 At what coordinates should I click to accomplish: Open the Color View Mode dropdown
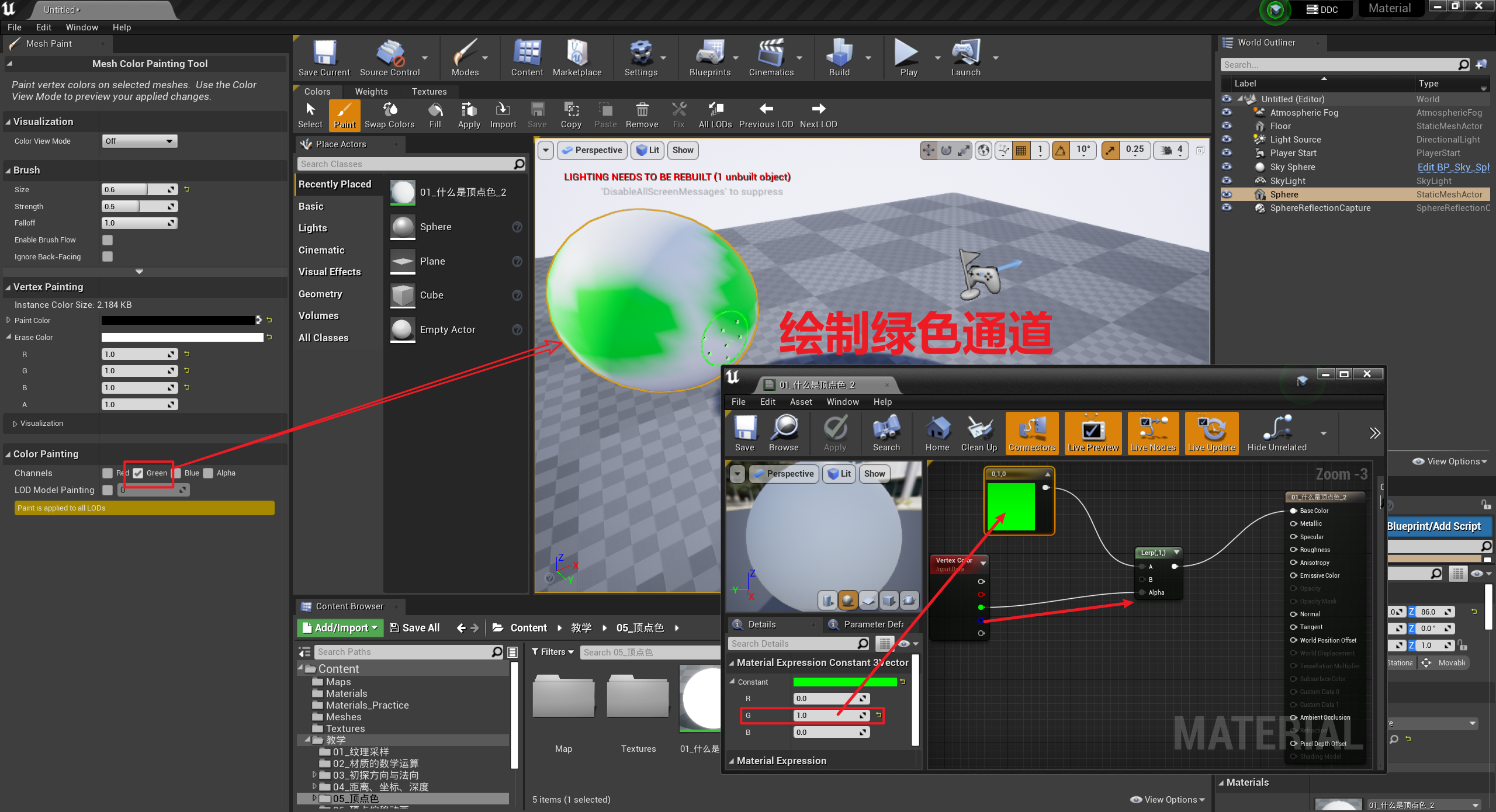tap(139, 141)
